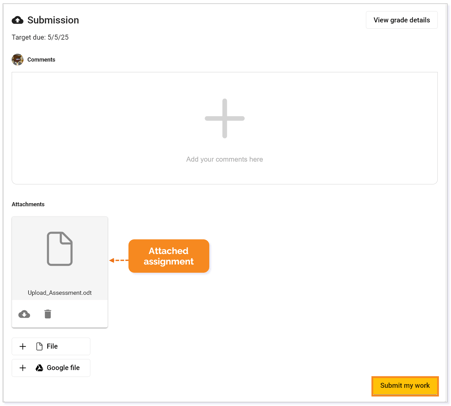451x406 pixels.
Task: Click the Attached assignment callout label
Action: coord(169,256)
